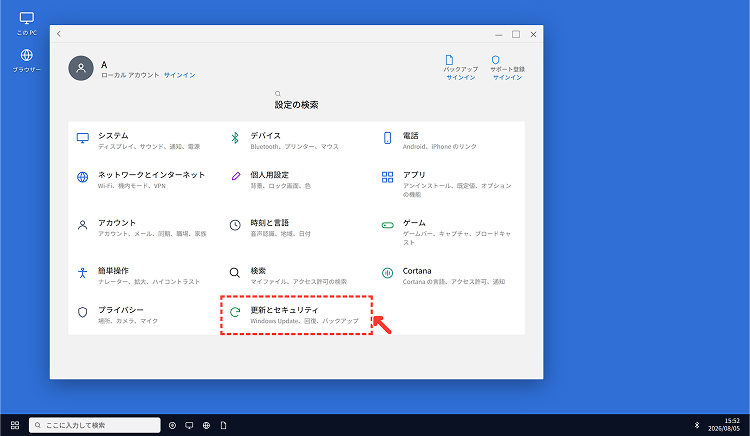
Task: Open the Cortana category title
Action: tap(417, 271)
